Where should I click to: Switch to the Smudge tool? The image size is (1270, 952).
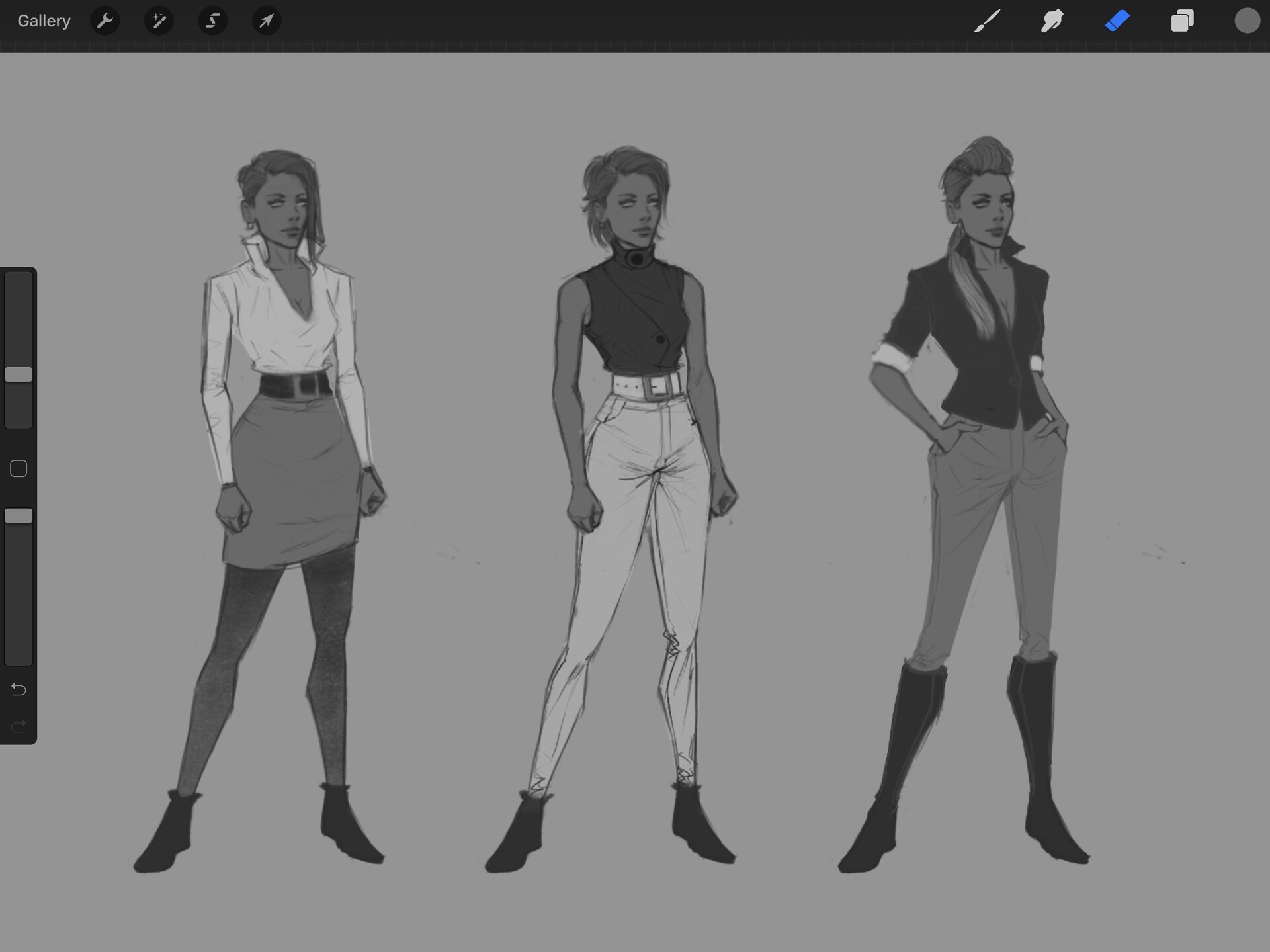click(x=1052, y=21)
